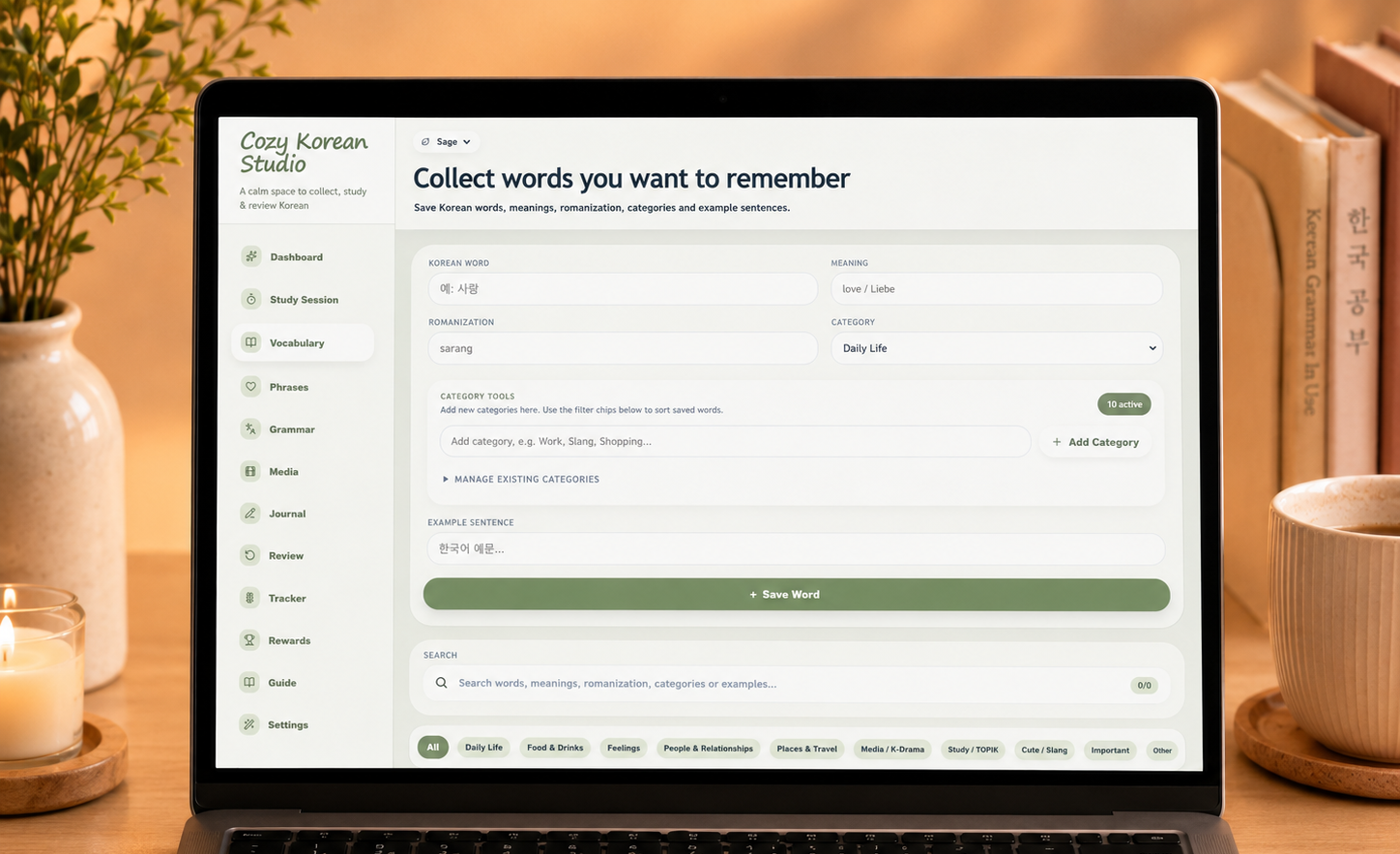Click the Save Word button

coord(797,595)
